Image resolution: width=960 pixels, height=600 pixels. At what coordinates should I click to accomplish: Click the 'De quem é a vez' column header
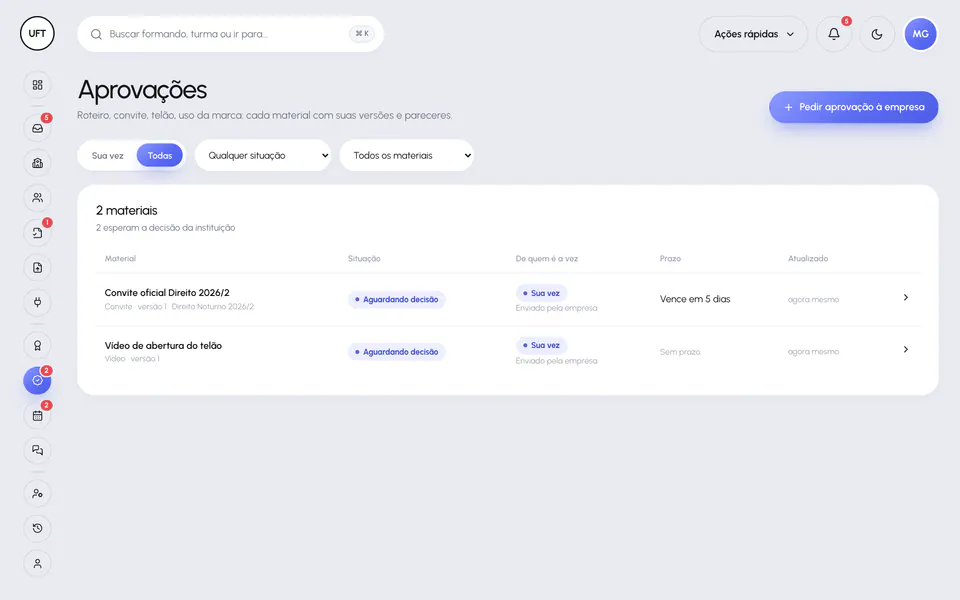[547, 258]
